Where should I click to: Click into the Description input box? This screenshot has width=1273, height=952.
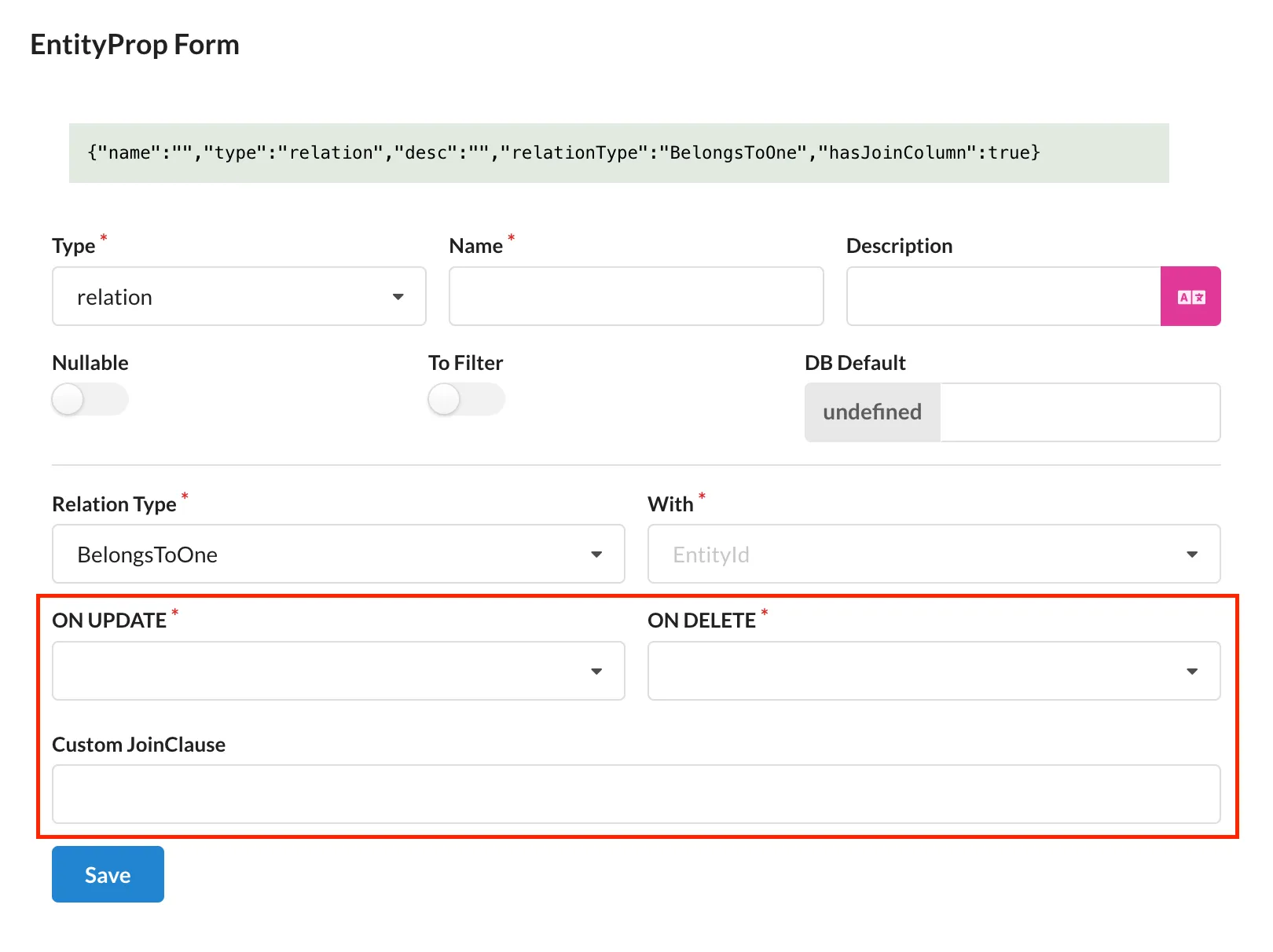(1003, 297)
